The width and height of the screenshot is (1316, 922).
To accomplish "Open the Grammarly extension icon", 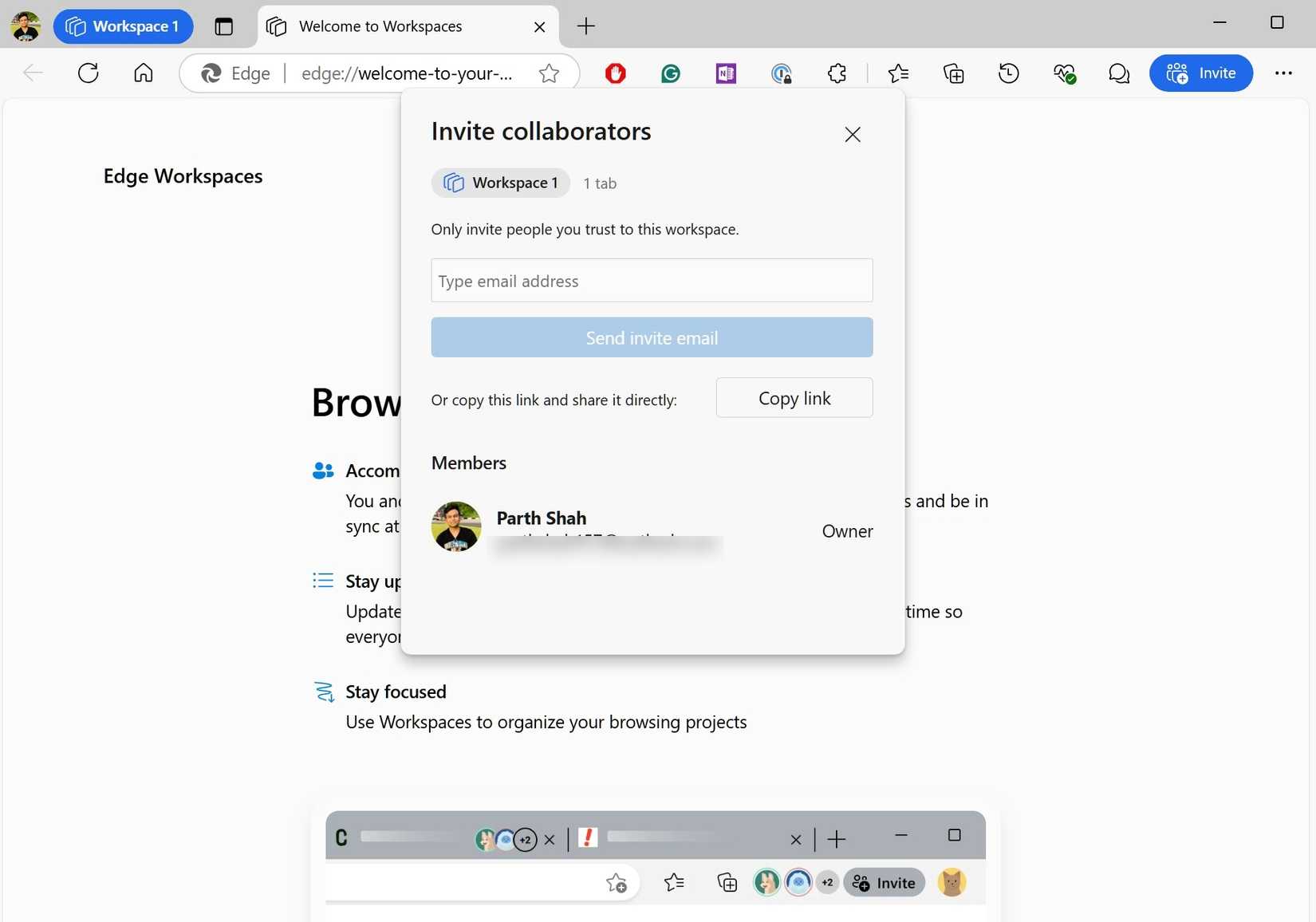I will click(671, 73).
